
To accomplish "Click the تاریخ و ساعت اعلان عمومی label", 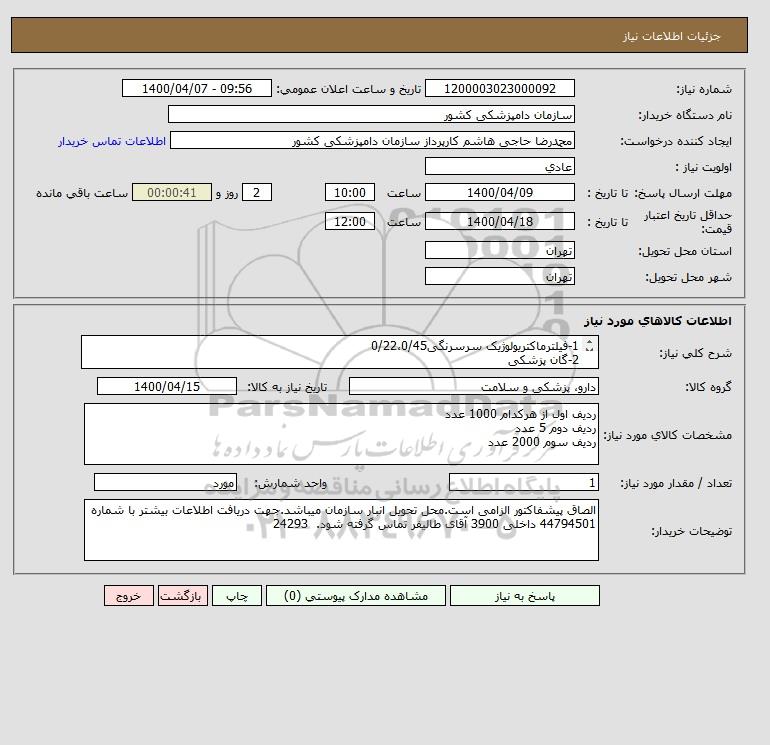I will [x=349, y=89].
